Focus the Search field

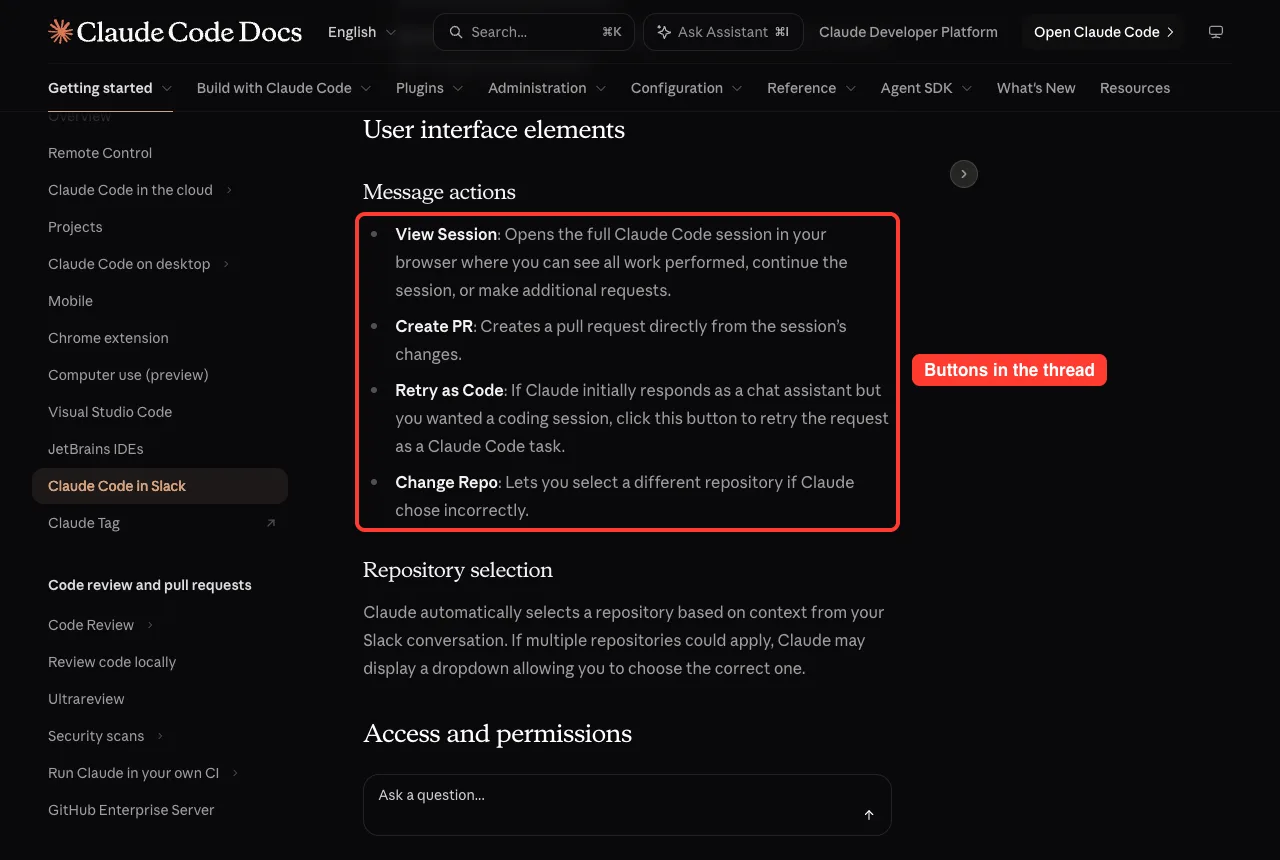534,32
